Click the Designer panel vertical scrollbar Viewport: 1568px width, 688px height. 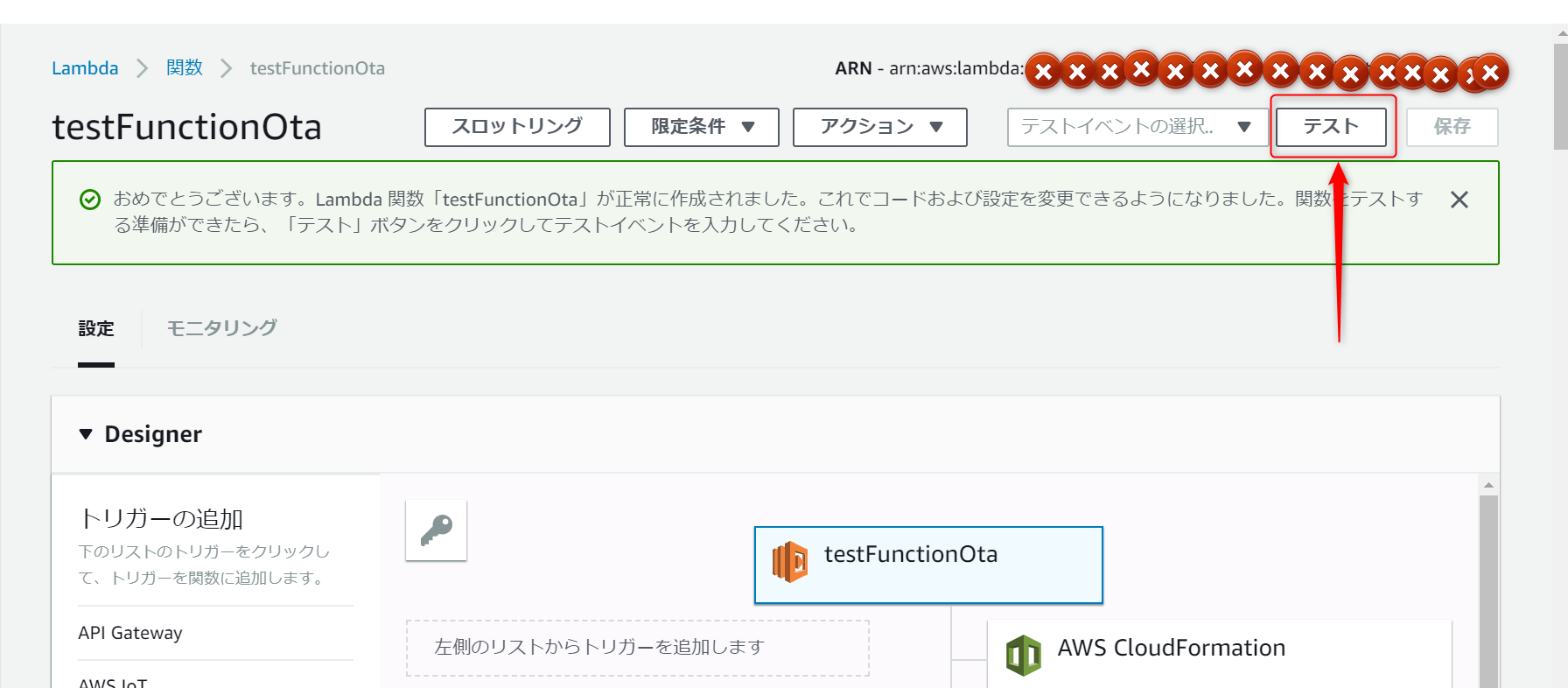1488,592
